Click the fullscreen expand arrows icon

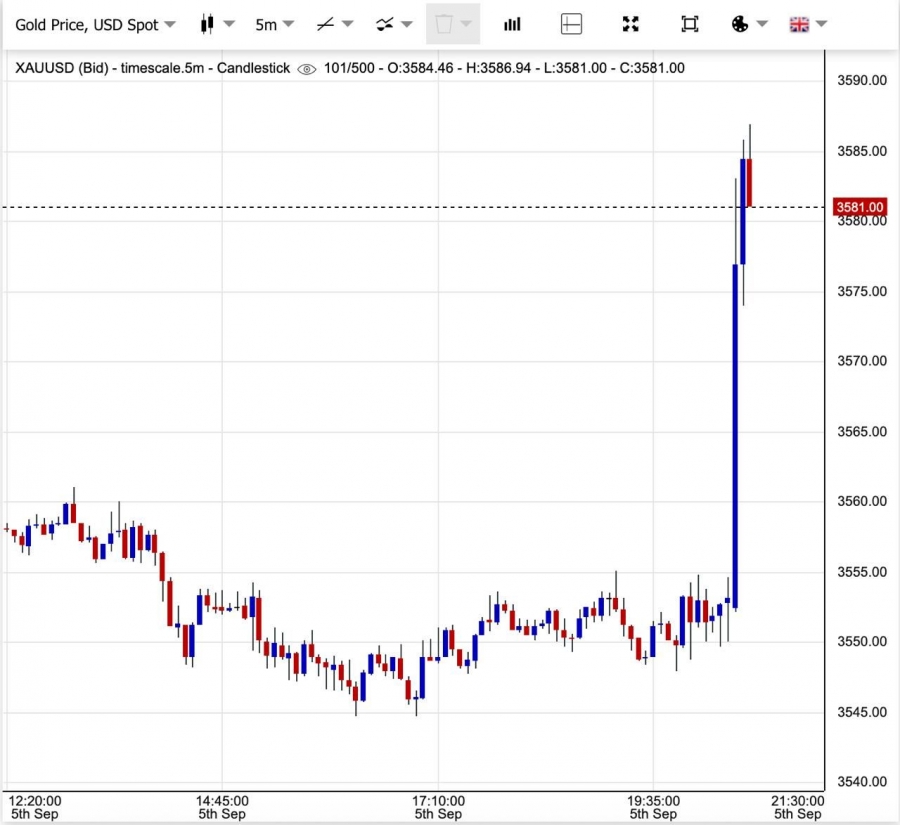tap(631, 24)
